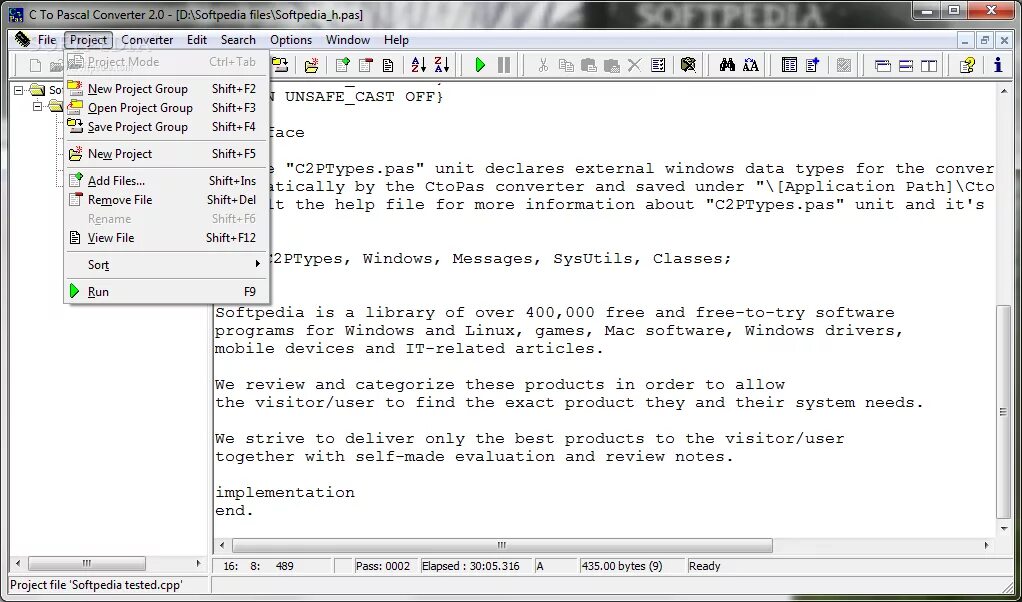This screenshot has height=602, width=1022.
Task: Open Replace with the AA icon
Action: click(x=751, y=65)
